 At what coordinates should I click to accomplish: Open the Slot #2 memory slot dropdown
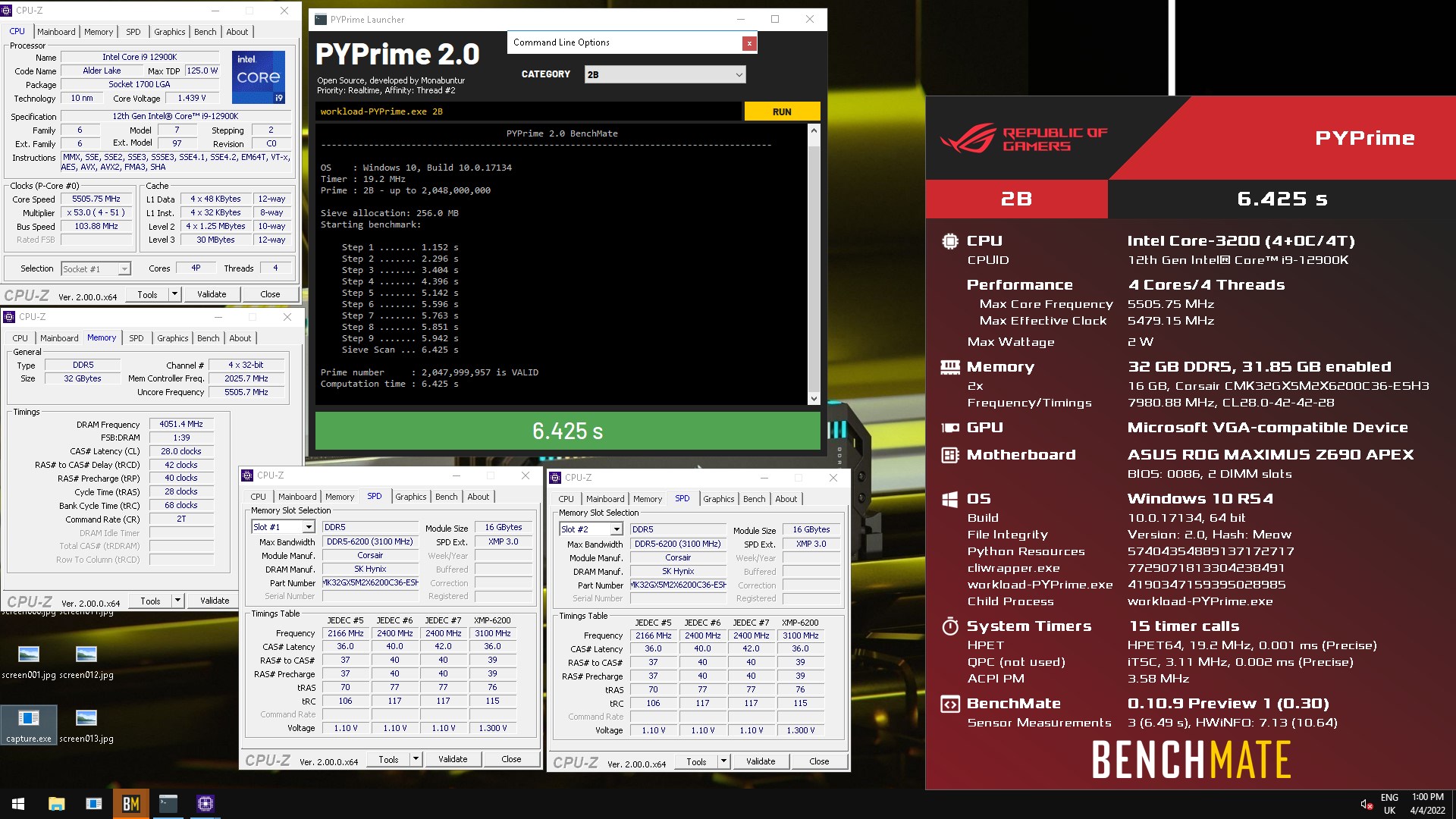pyautogui.click(x=591, y=529)
